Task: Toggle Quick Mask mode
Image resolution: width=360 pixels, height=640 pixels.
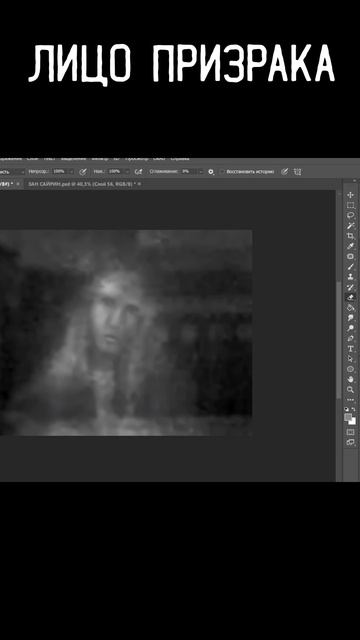Action: 350,432
